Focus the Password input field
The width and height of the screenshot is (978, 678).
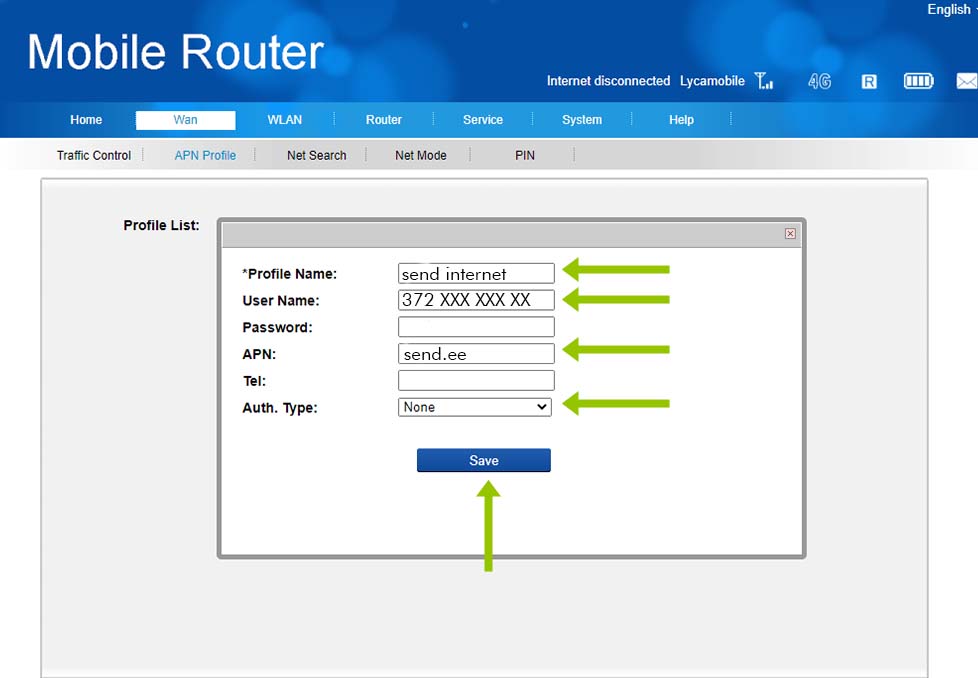point(475,327)
